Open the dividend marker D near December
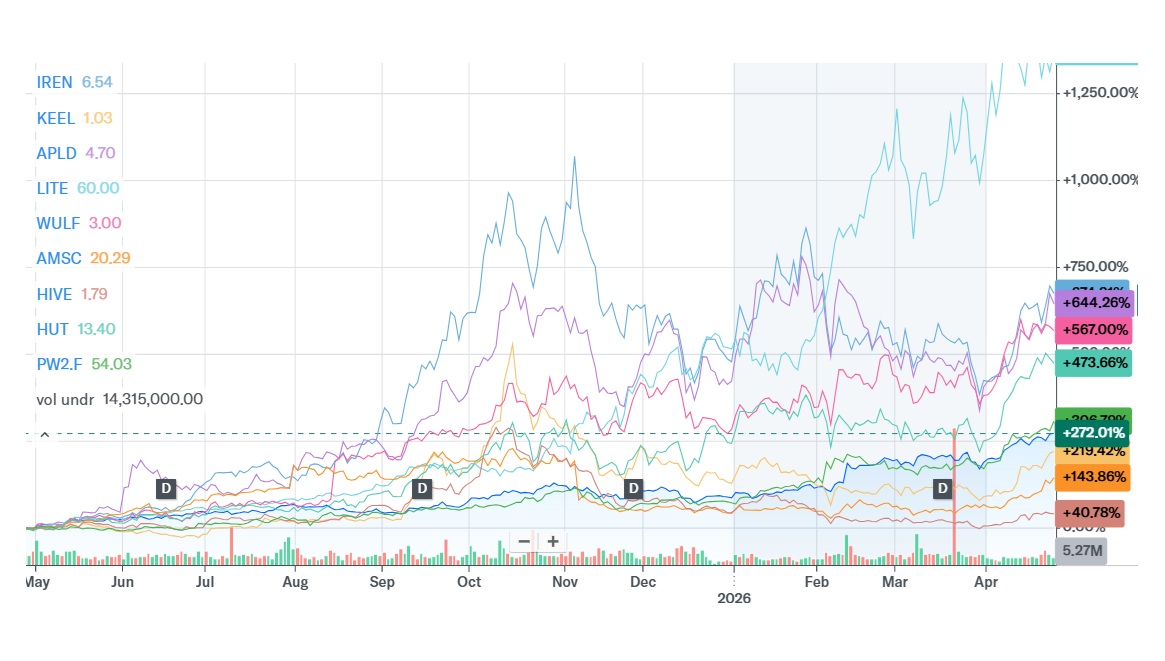The height and width of the screenshot is (661, 1165). pos(633,489)
